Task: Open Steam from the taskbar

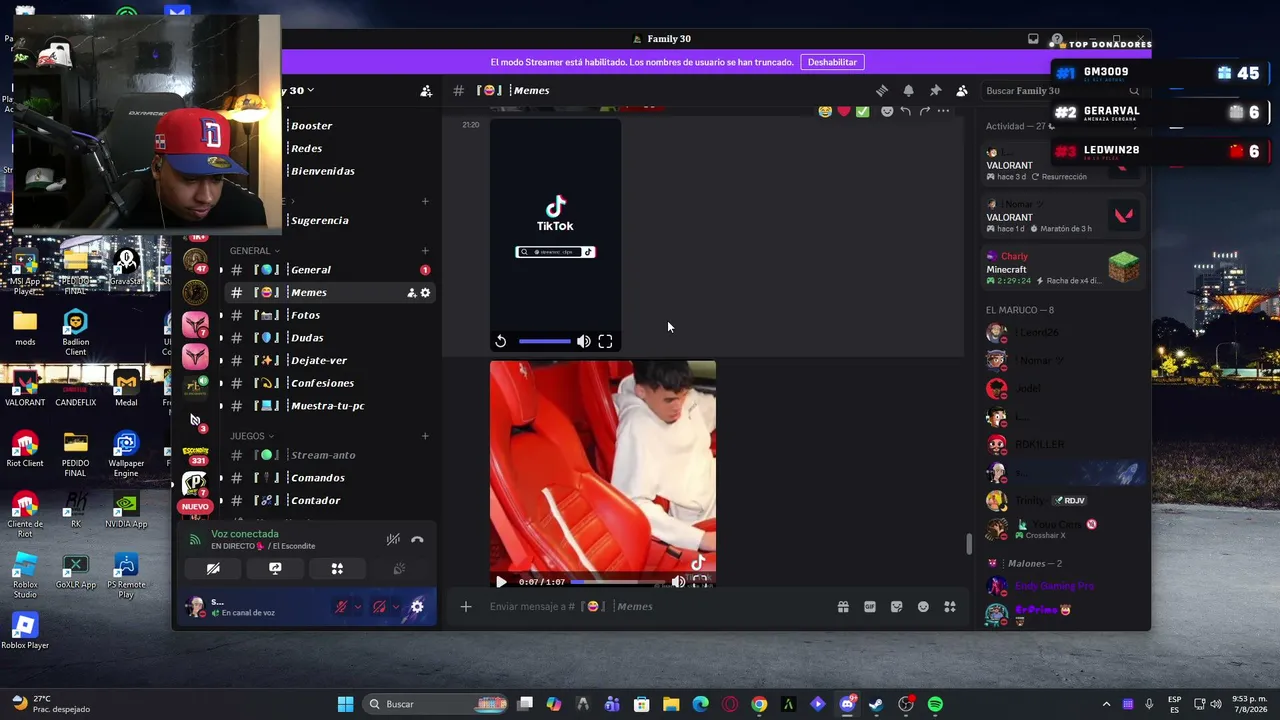Action: (x=876, y=704)
